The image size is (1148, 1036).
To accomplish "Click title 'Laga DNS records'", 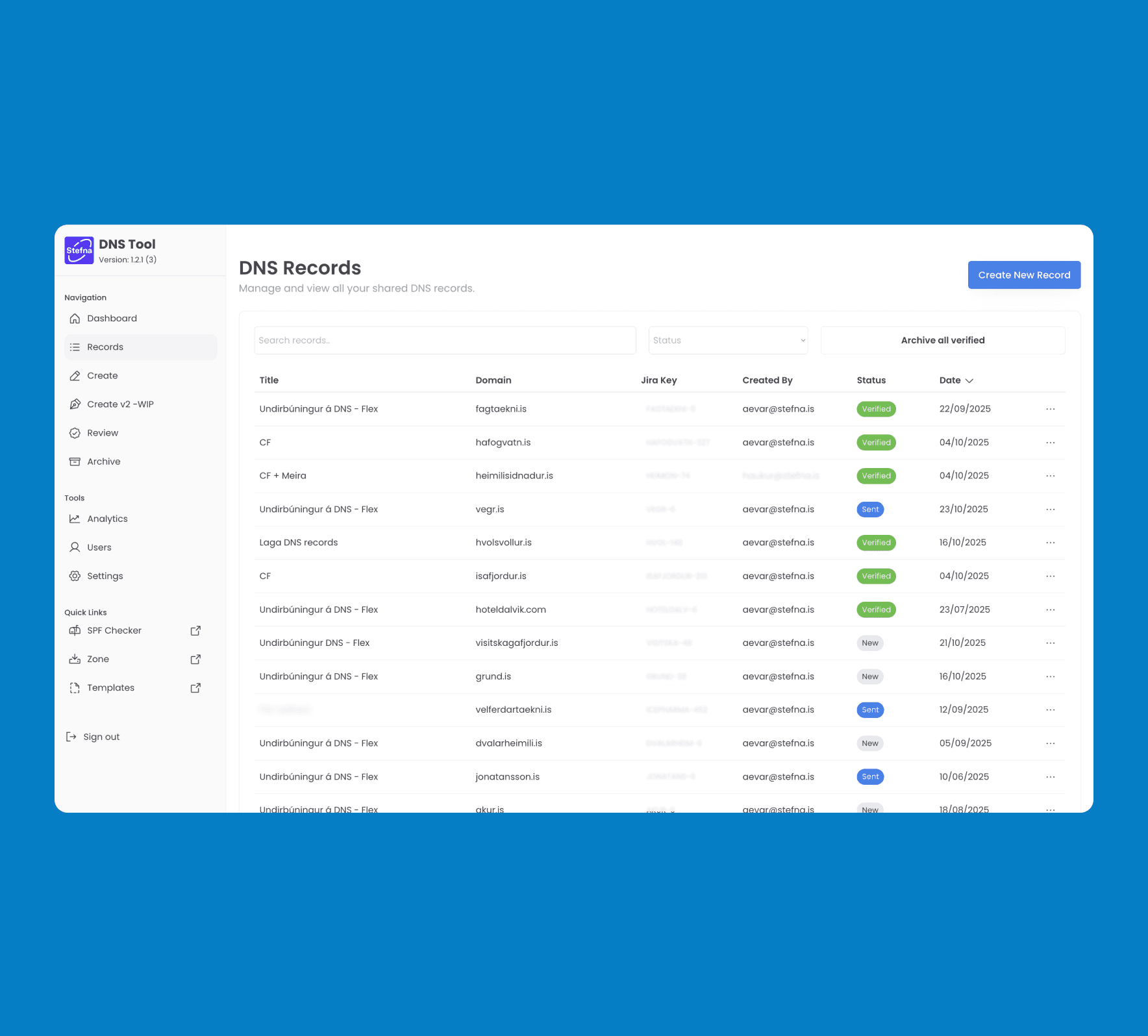I will click(x=299, y=543).
